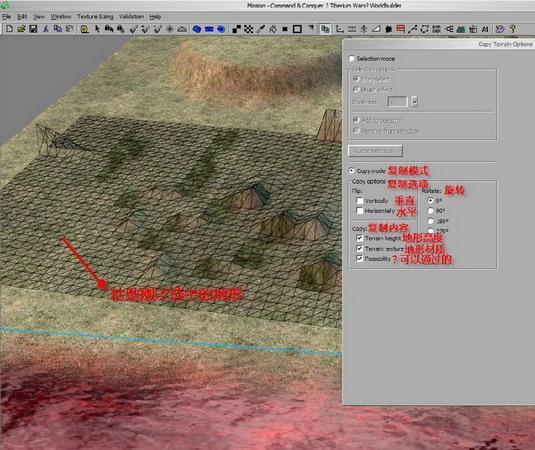The height and width of the screenshot is (450, 535).
Task: Select the Remove from selection radio option
Action: (356, 131)
